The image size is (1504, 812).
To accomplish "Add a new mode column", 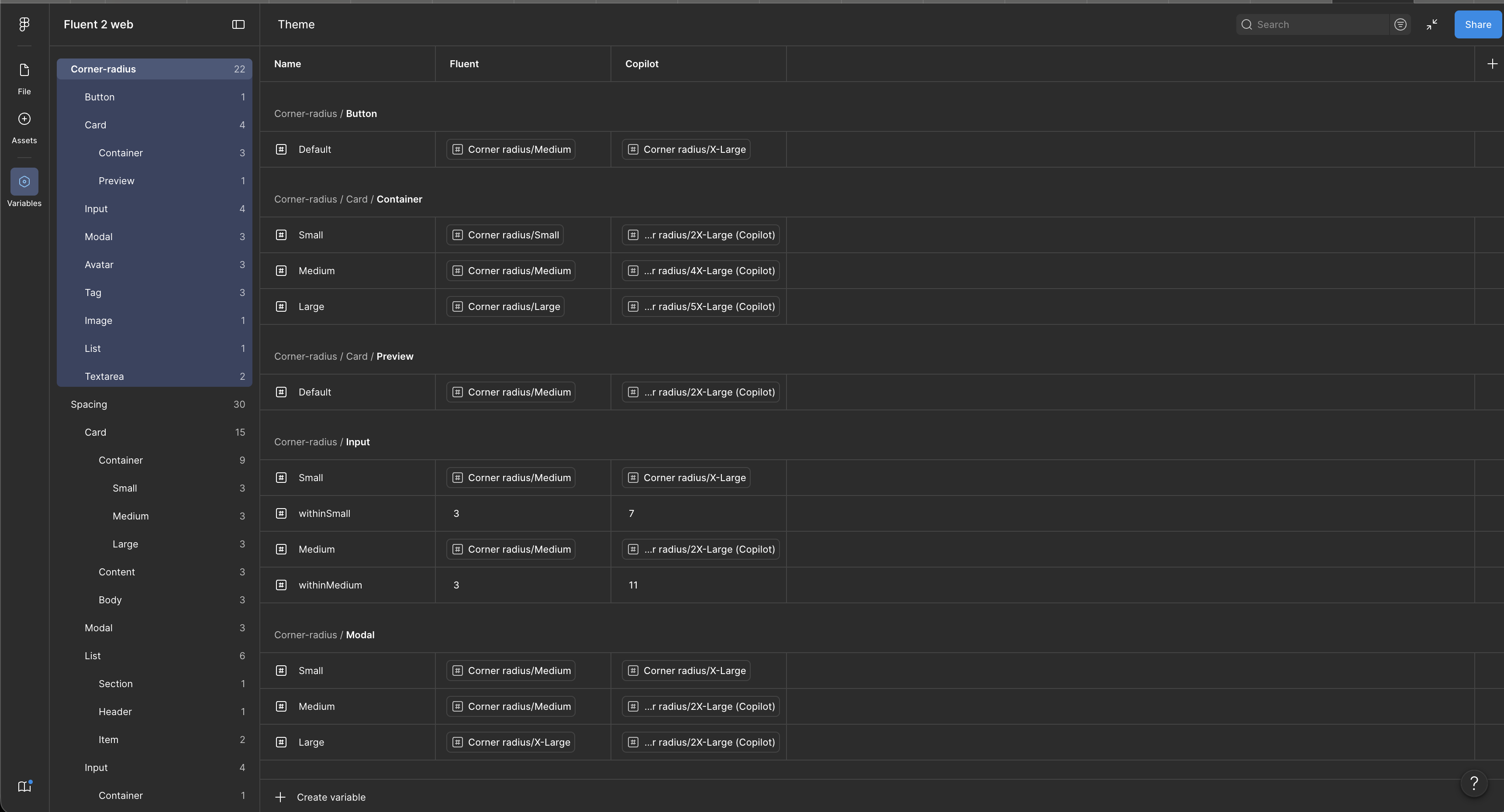I will (x=1492, y=64).
